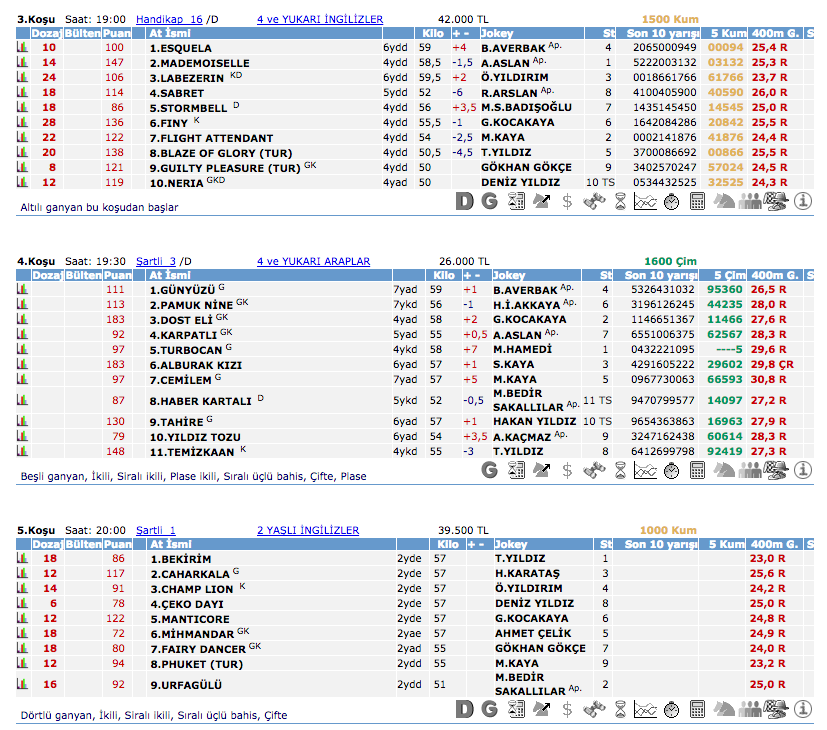Click the D icon in race 3 toolbar
The width and height of the screenshot is (827, 730).
(x=463, y=201)
